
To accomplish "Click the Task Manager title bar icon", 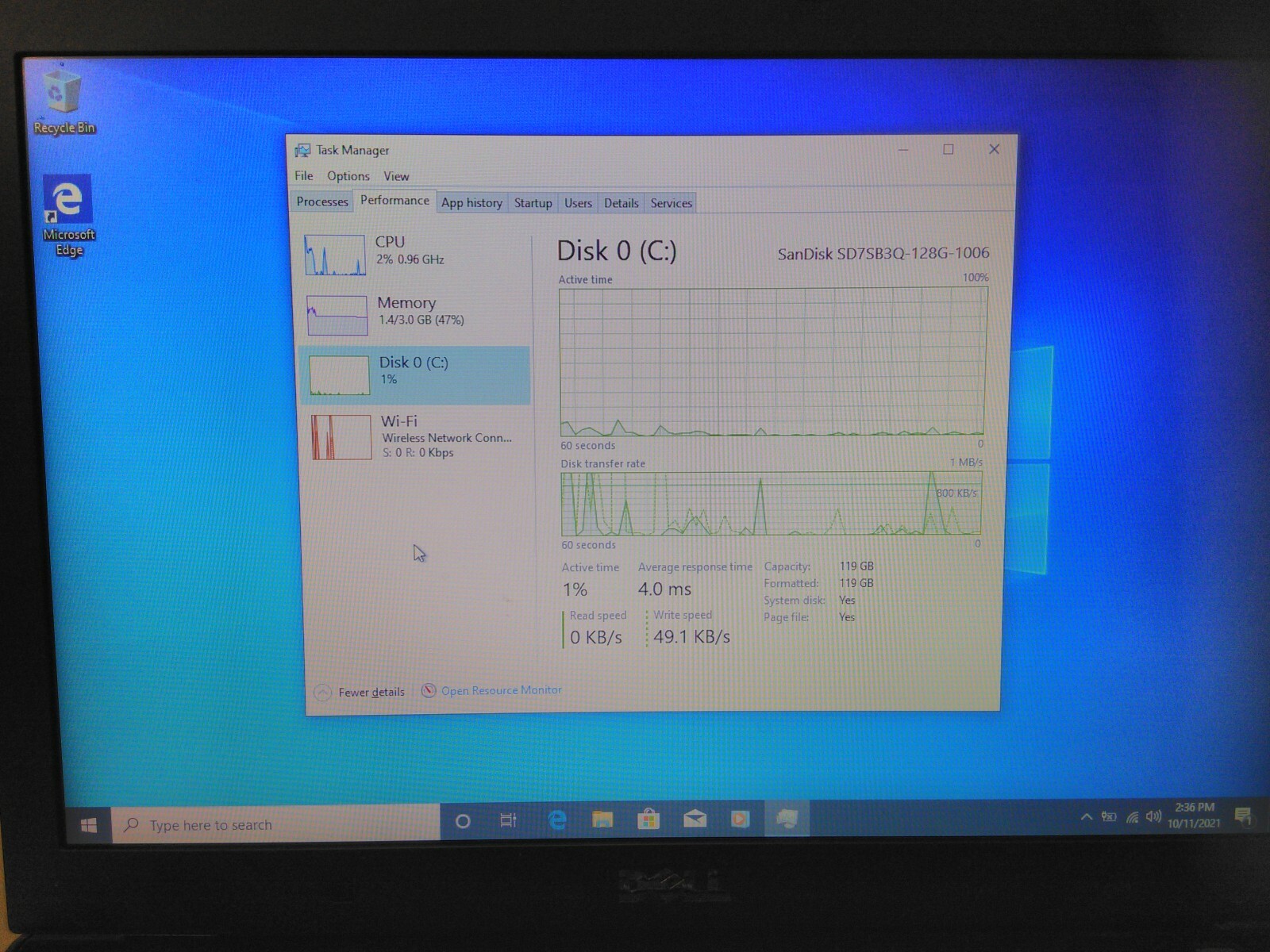I will (x=302, y=150).
